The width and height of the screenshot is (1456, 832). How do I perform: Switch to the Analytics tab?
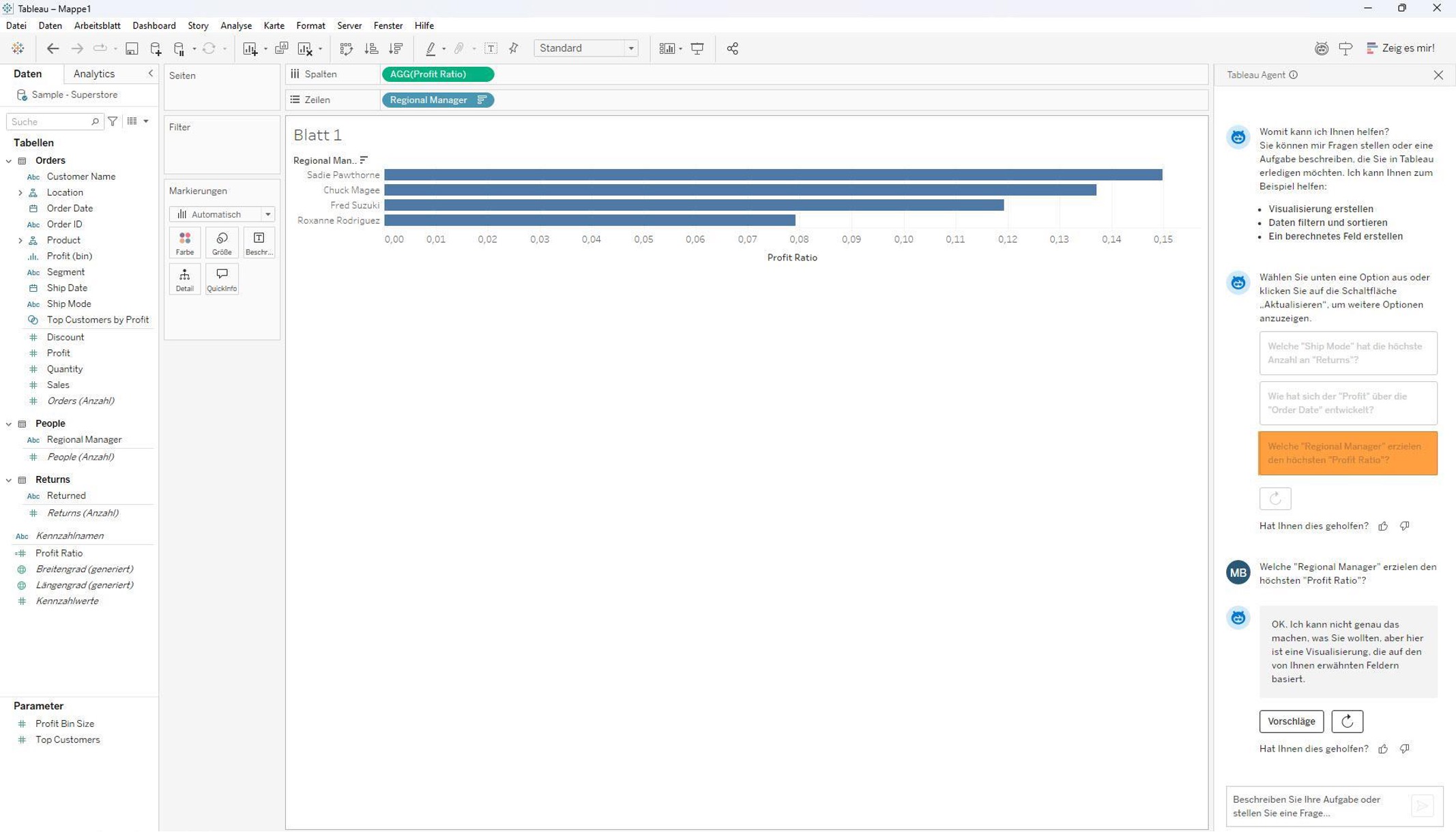click(x=94, y=74)
